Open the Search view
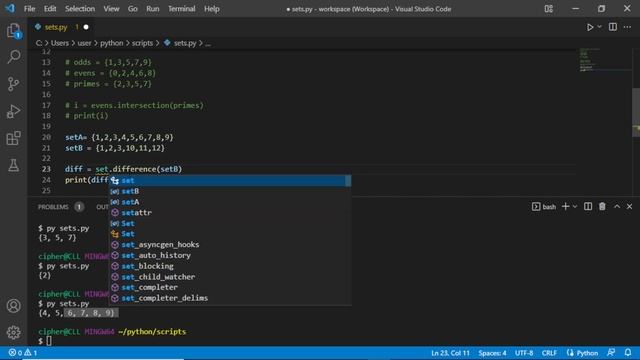The image size is (640, 360). coord(13,57)
